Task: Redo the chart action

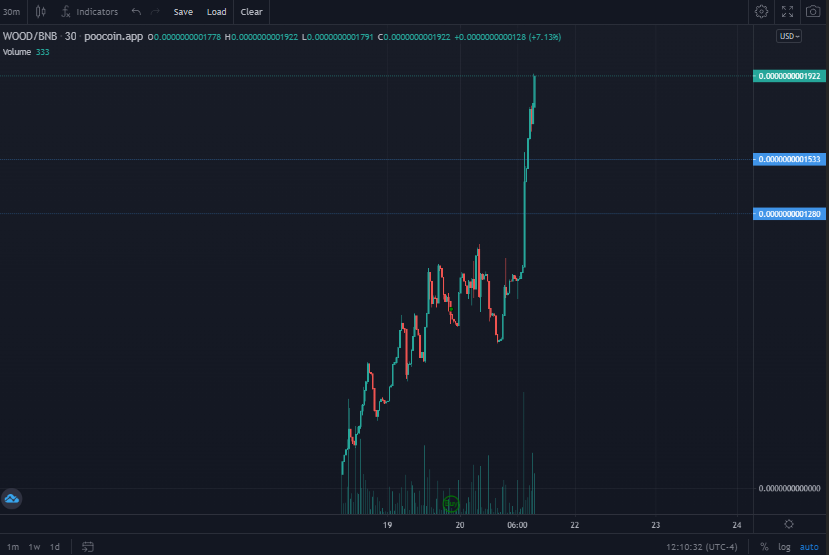Action: tap(155, 12)
